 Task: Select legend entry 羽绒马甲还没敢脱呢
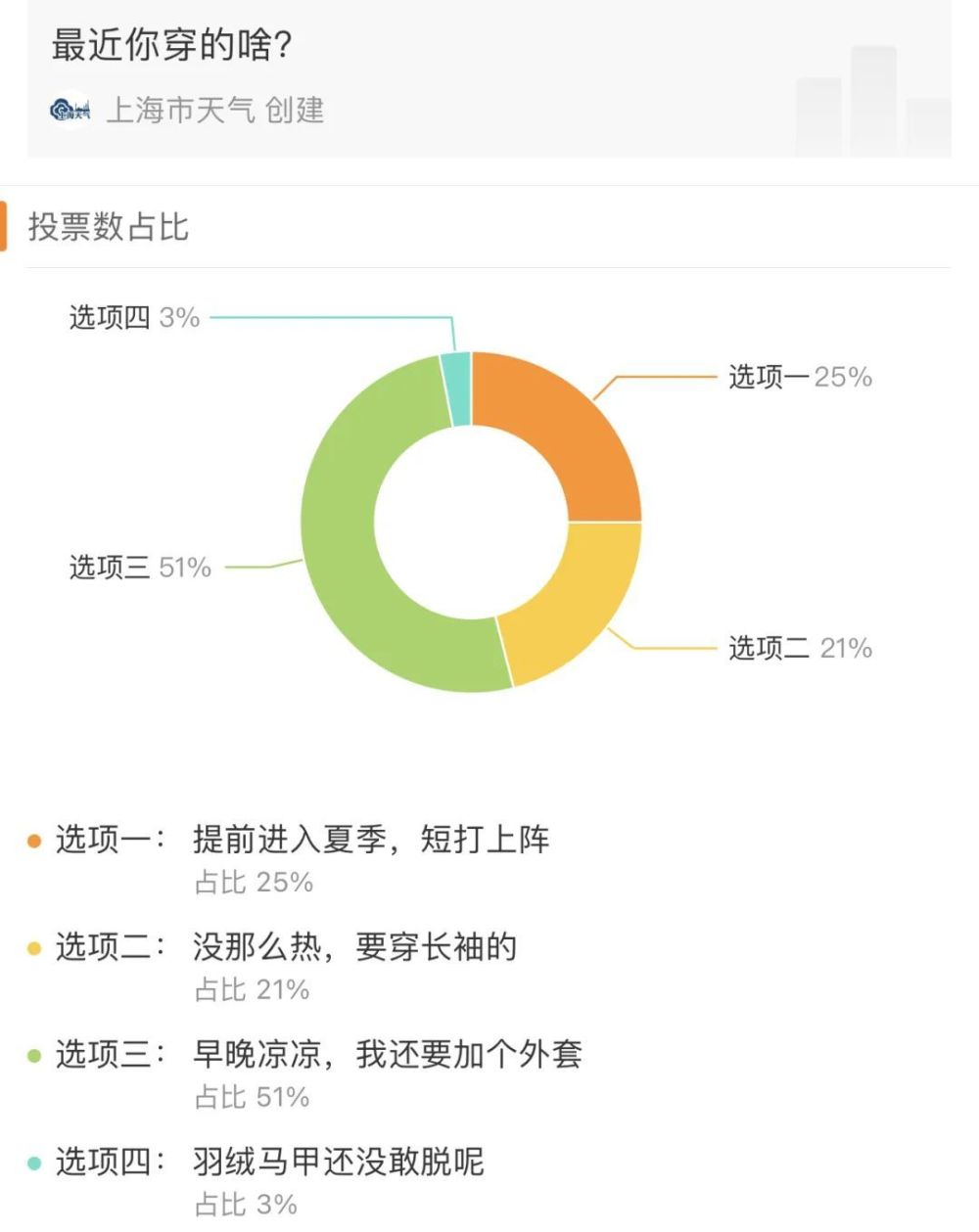click(x=338, y=1163)
